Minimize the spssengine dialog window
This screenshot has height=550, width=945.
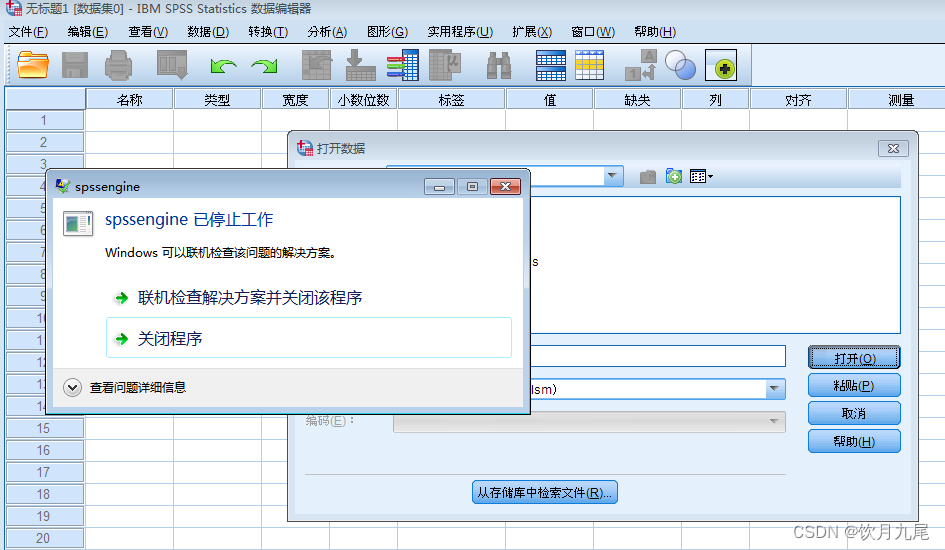439,187
